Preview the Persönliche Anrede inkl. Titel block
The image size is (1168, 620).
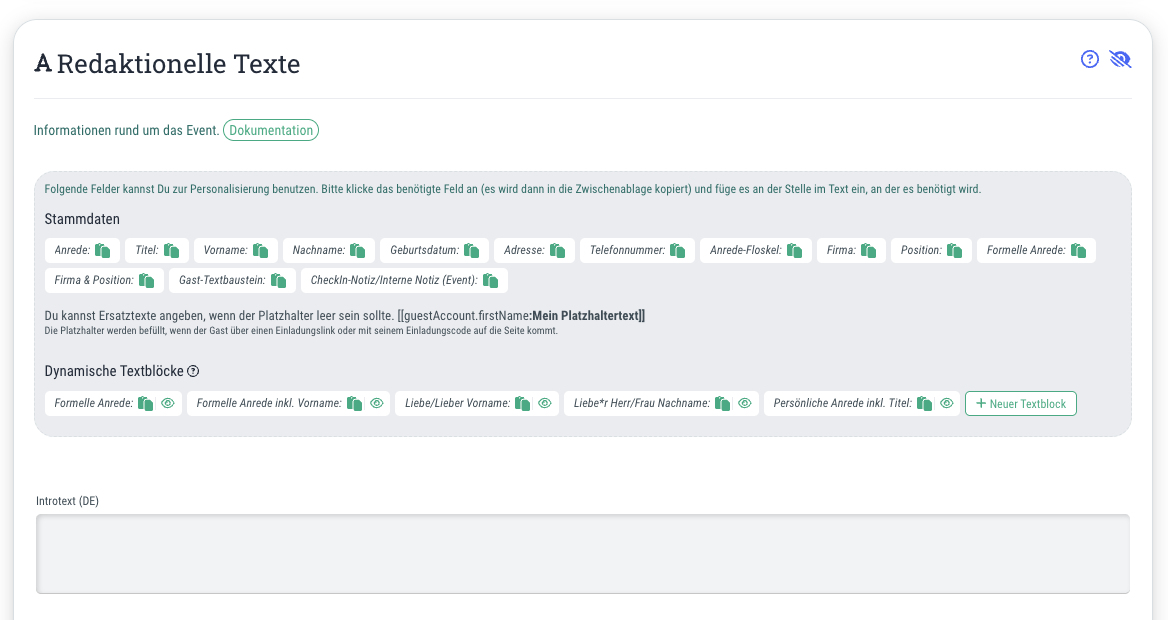coord(947,403)
